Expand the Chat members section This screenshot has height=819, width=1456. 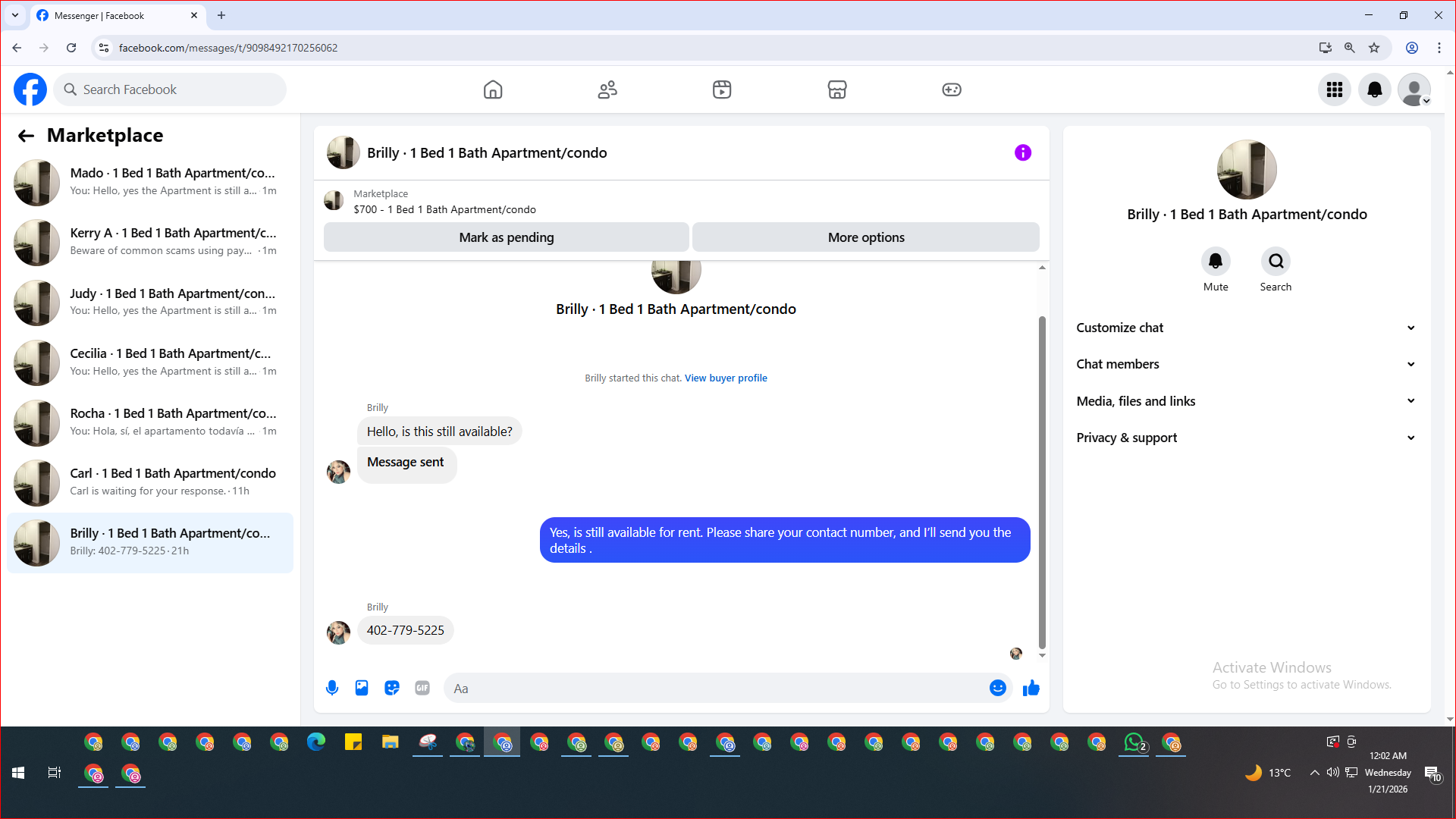[1247, 364]
